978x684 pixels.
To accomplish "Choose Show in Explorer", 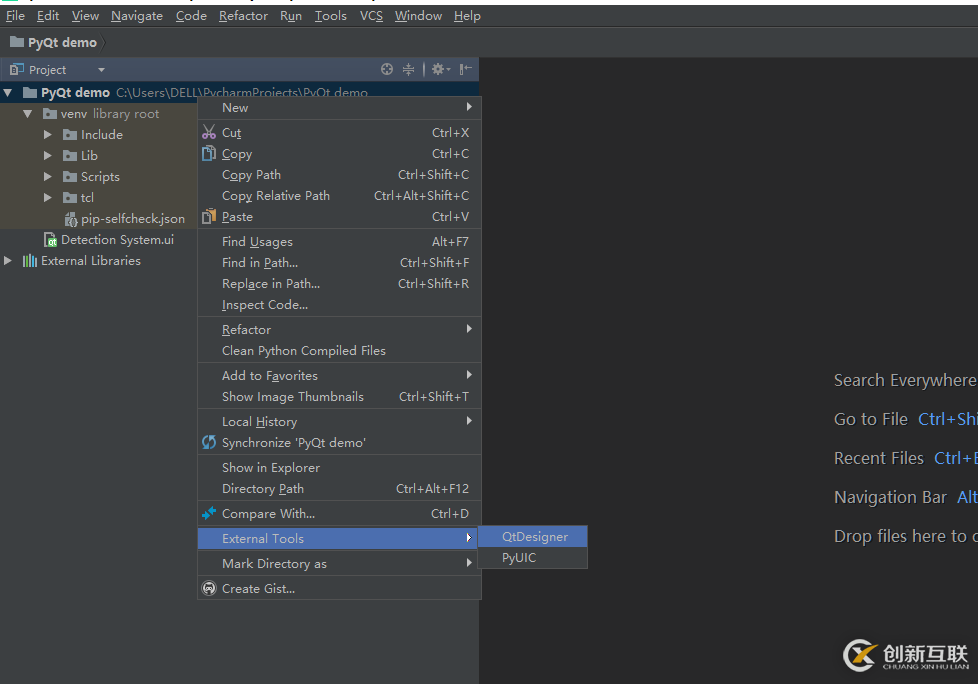I will pos(339,468).
